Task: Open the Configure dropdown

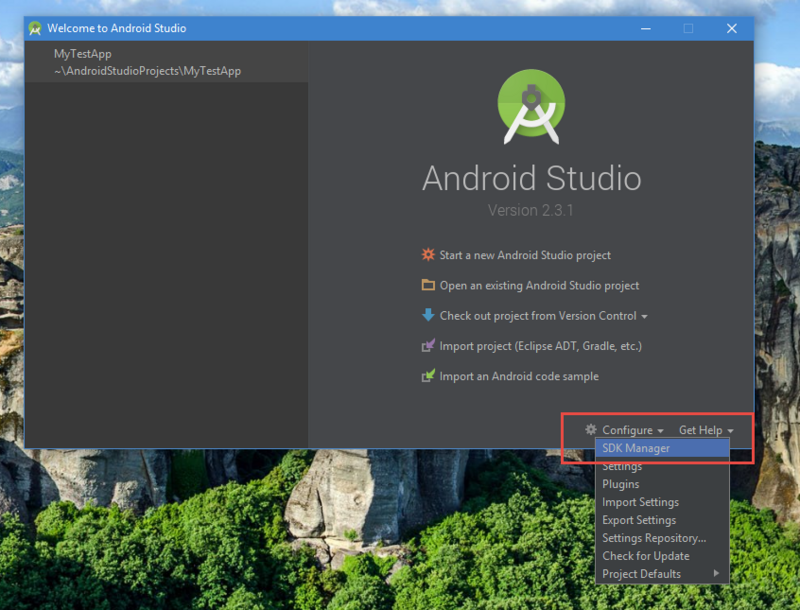Action: (x=633, y=430)
